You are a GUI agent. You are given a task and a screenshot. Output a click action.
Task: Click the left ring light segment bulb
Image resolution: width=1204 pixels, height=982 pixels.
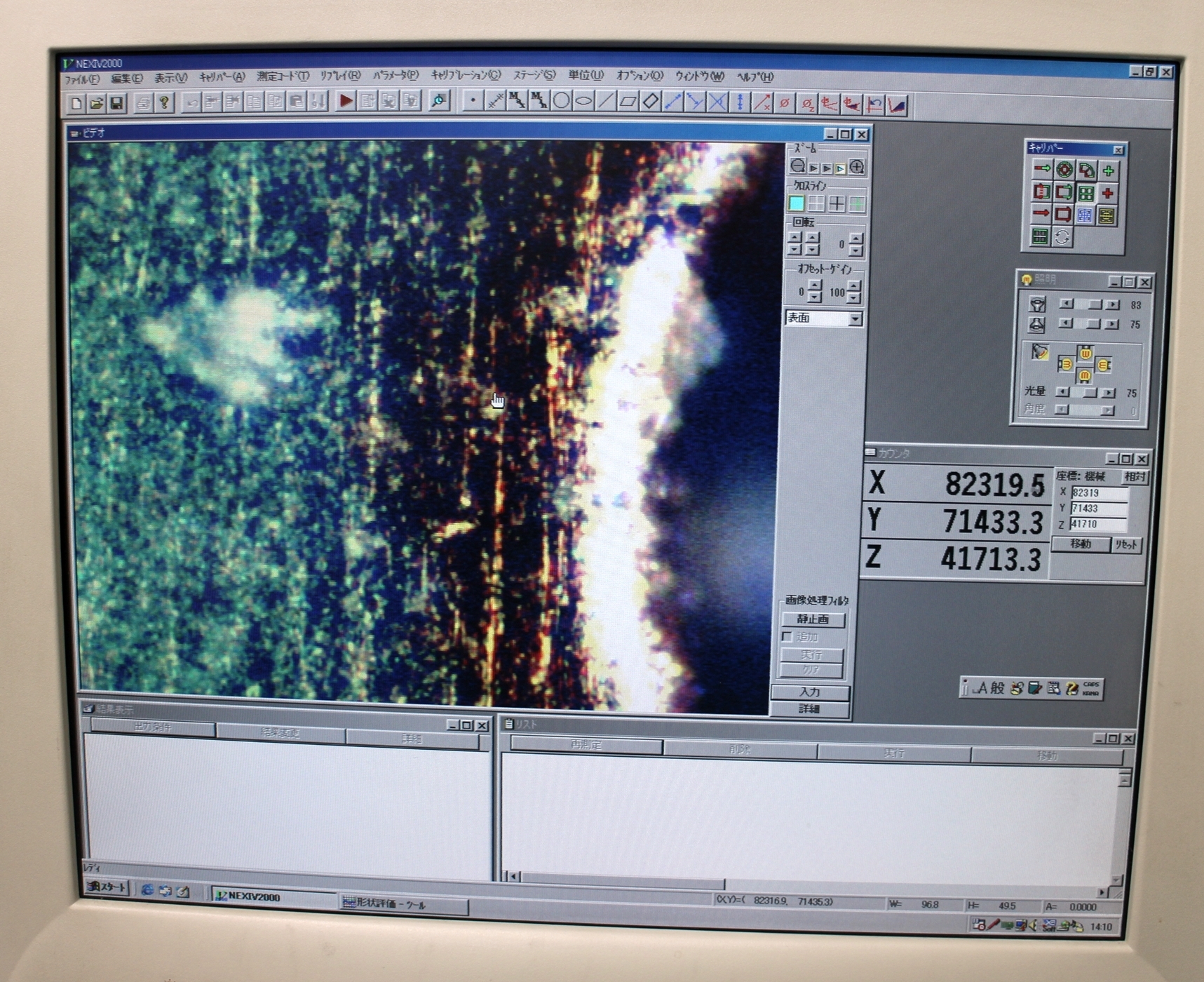point(1066,364)
